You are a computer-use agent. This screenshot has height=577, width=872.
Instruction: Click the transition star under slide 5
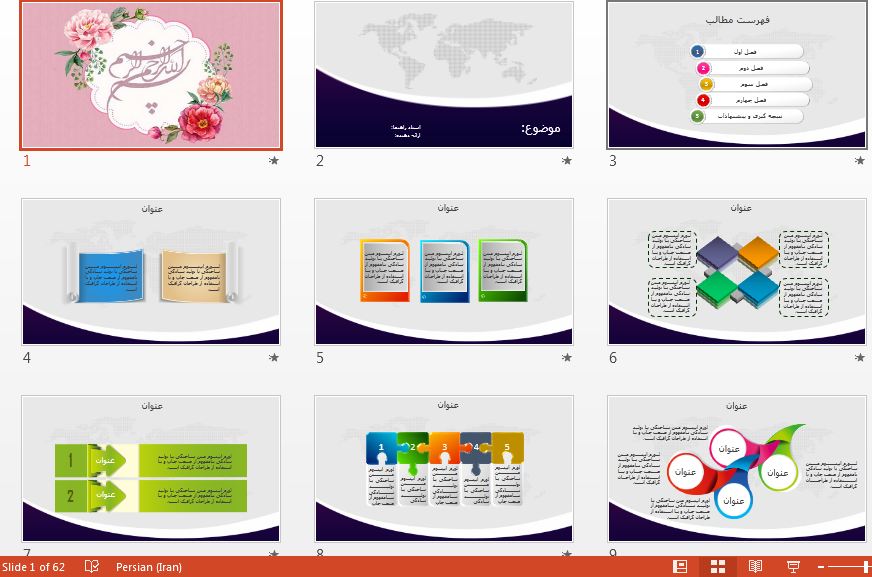click(x=567, y=357)
